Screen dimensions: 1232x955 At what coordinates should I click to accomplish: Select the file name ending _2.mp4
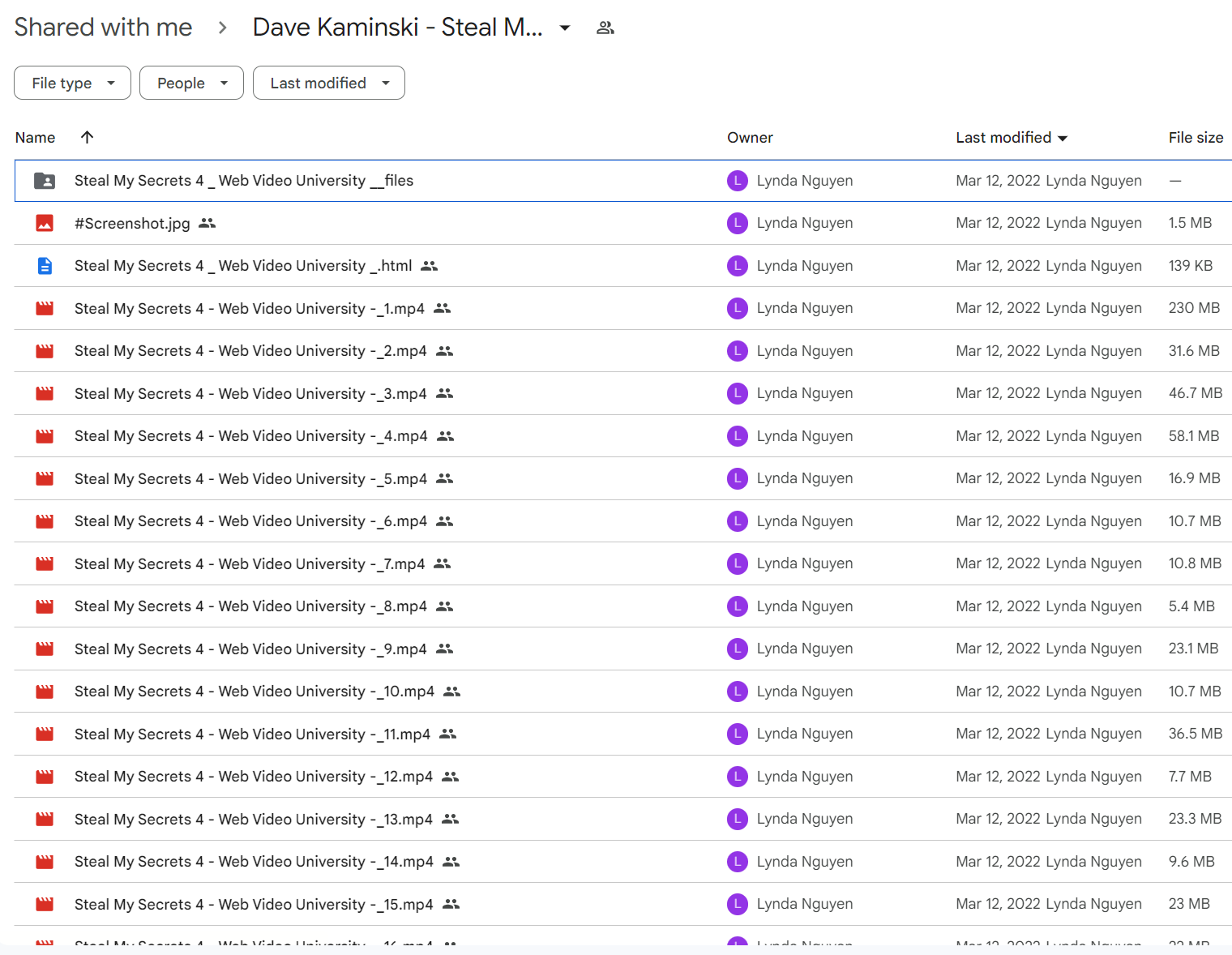(x=250, y=351)
